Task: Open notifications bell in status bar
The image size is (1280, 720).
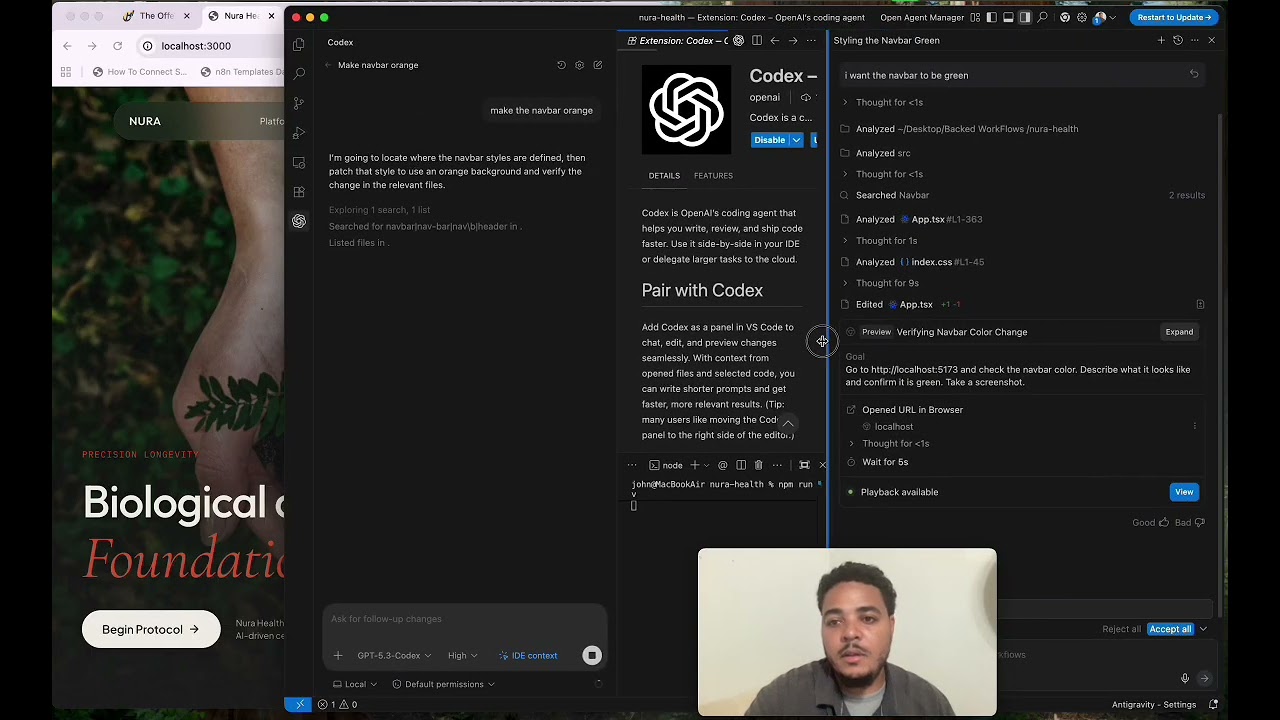Action: [1213, 704]
